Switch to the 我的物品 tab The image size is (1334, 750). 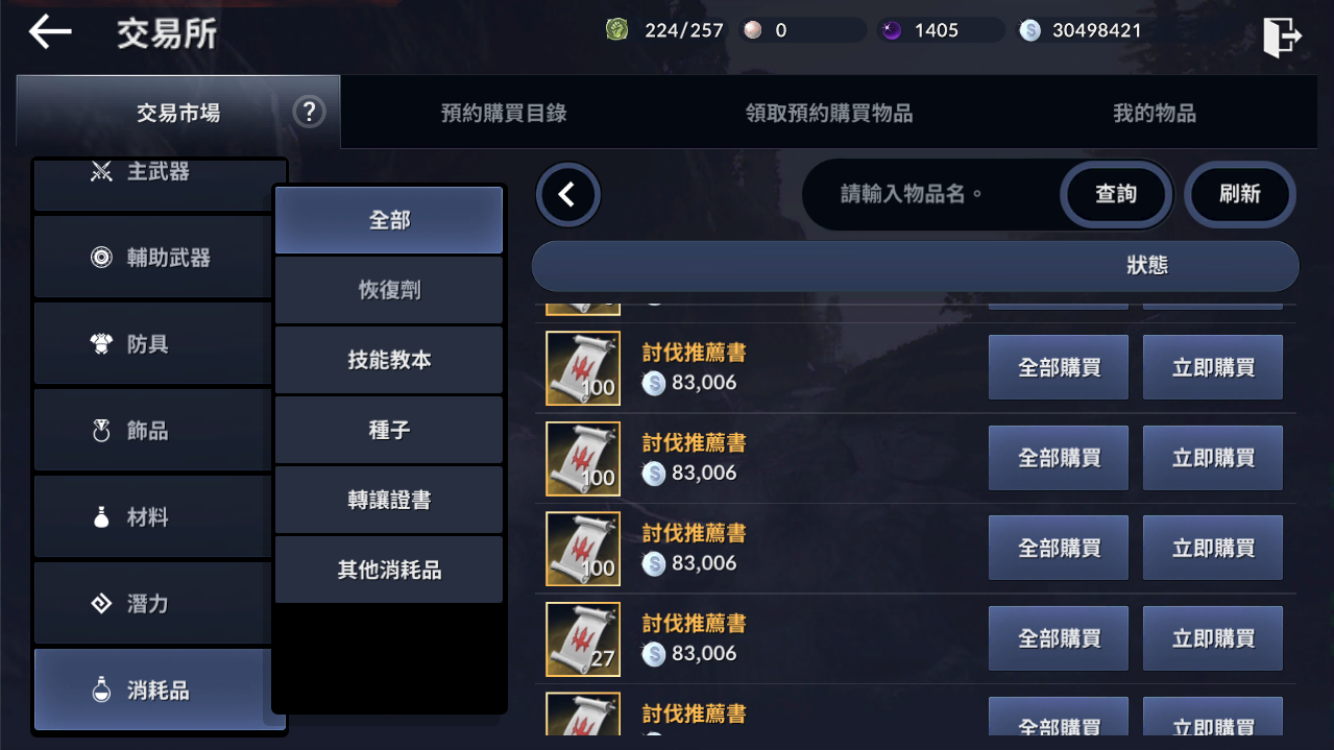point(1155,113)
